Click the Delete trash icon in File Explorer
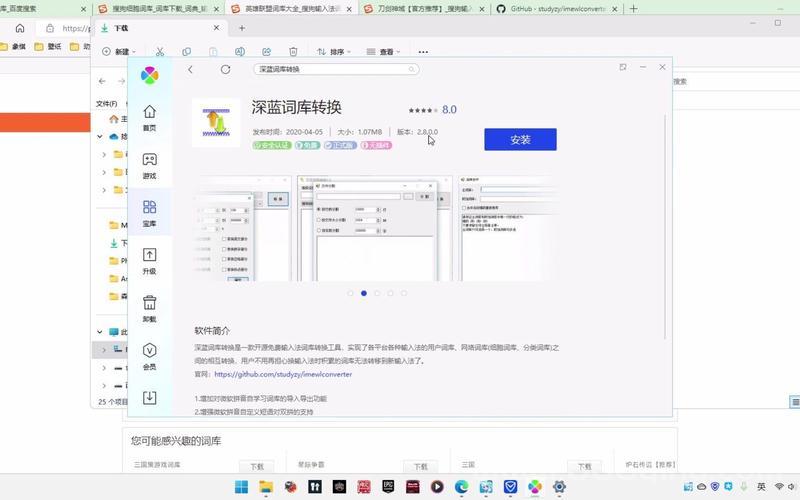The width and height of the screenshot is (800, 500). [293, 52]
